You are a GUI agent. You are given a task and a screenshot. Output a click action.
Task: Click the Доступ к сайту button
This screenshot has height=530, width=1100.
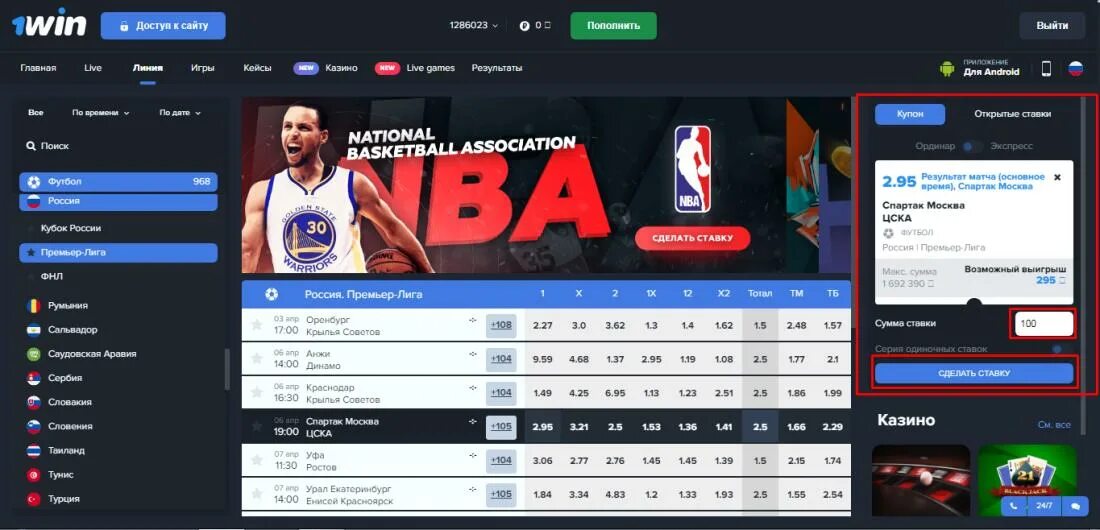(163, 26)
